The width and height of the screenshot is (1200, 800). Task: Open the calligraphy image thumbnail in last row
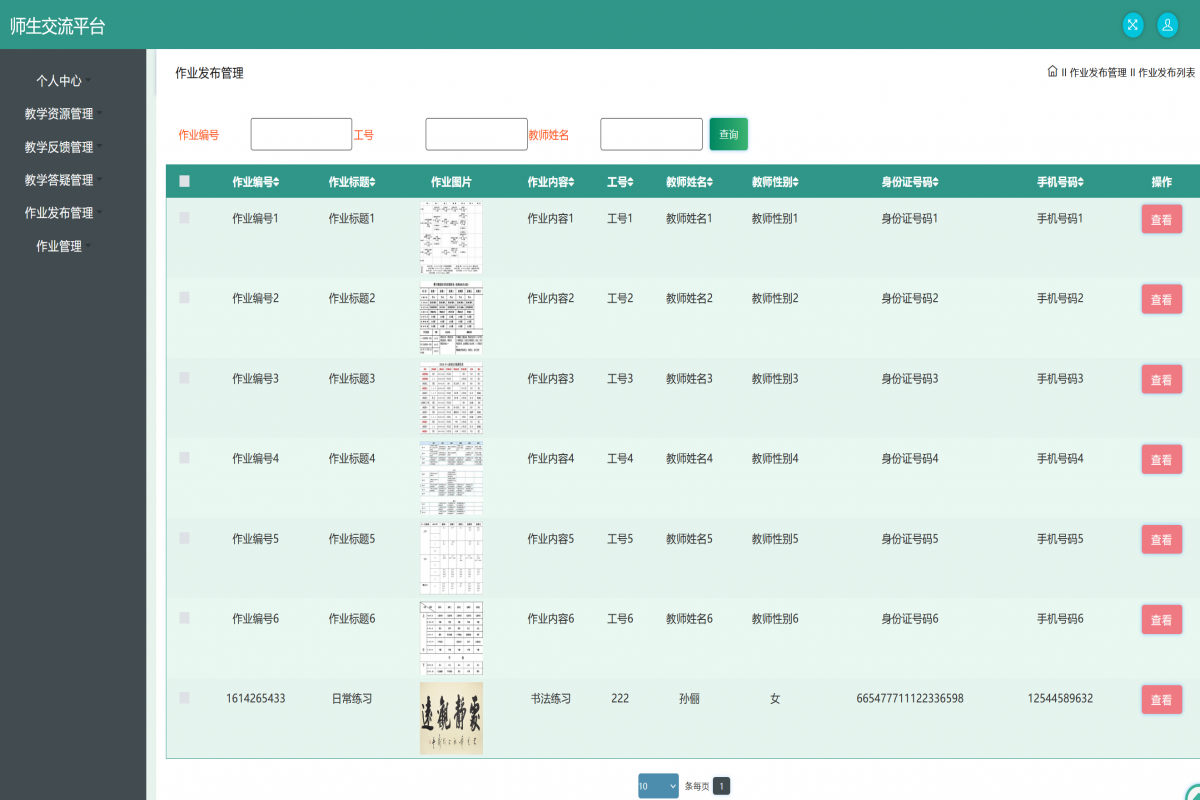[x=451, y=718]
